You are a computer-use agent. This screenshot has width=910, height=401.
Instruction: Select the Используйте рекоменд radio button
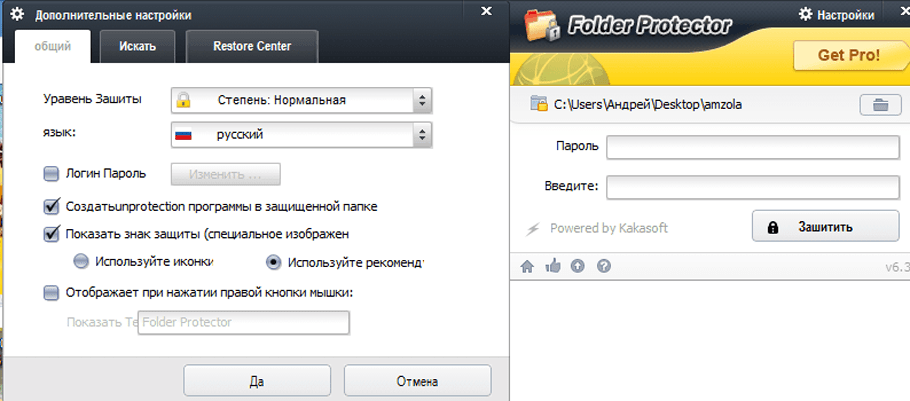[x=273, y=263]
